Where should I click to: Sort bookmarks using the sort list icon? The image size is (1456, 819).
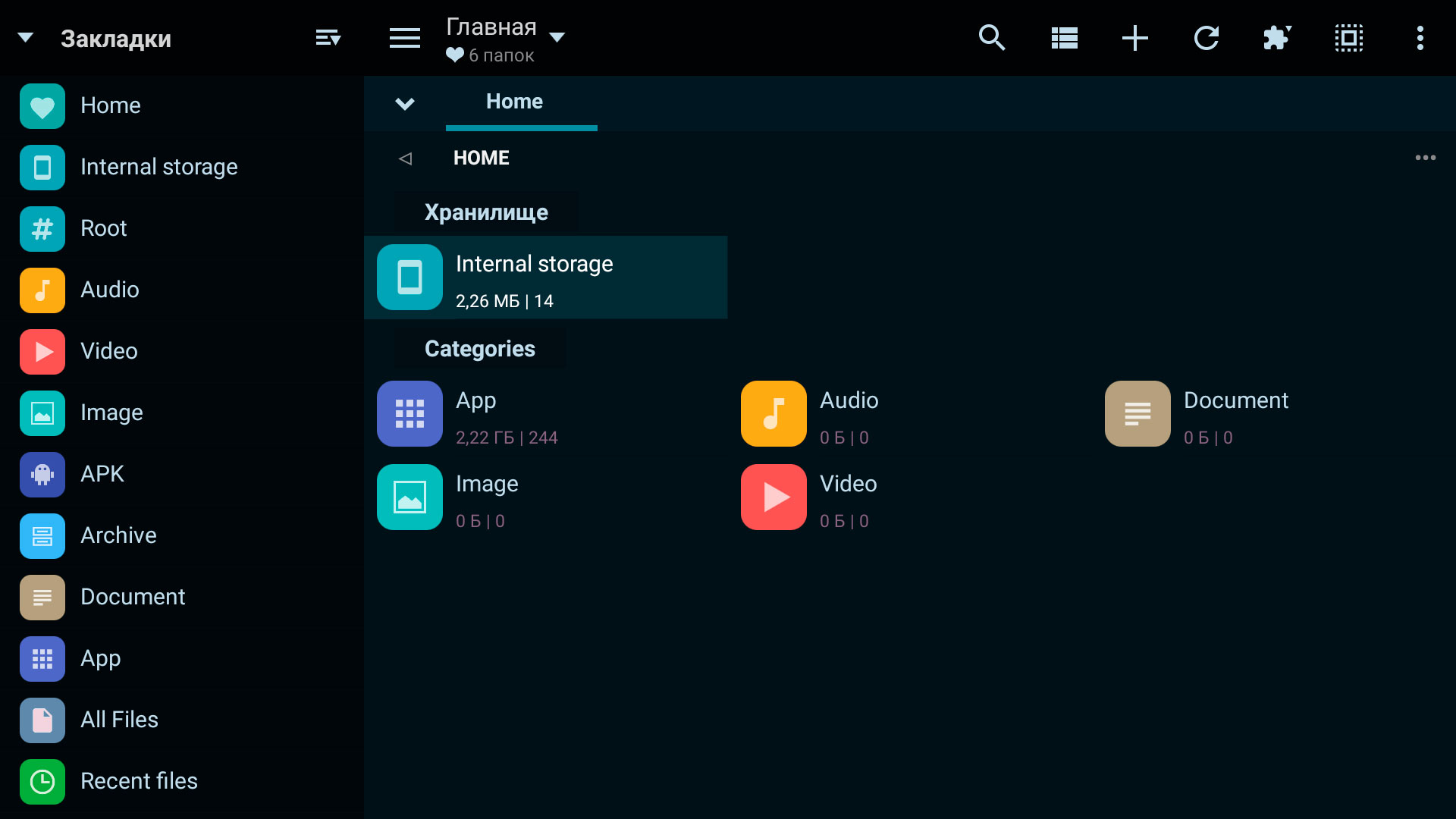pyautogui.click(x=328, y=38)
